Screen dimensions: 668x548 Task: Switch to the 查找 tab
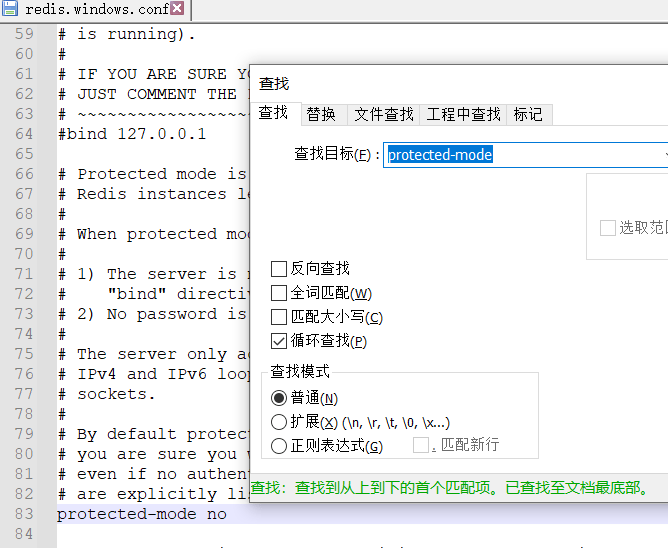tap(273, 114)
